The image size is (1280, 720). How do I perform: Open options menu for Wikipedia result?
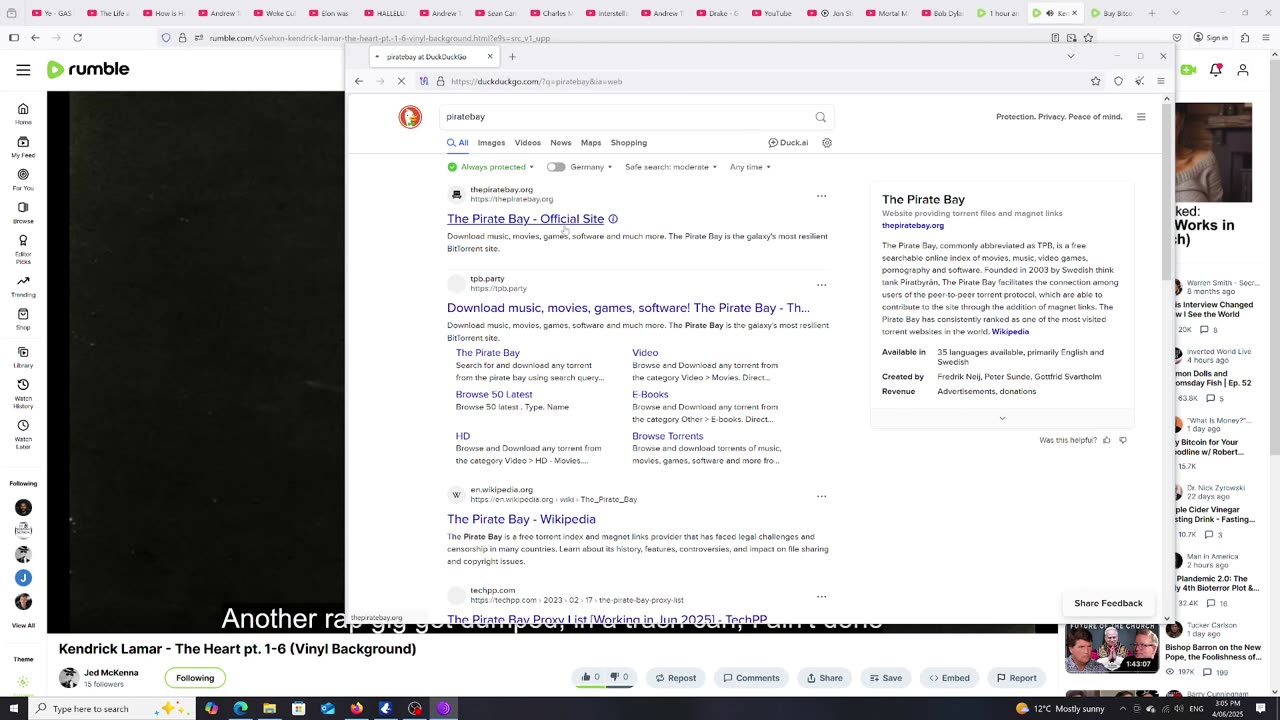point(821,496)
